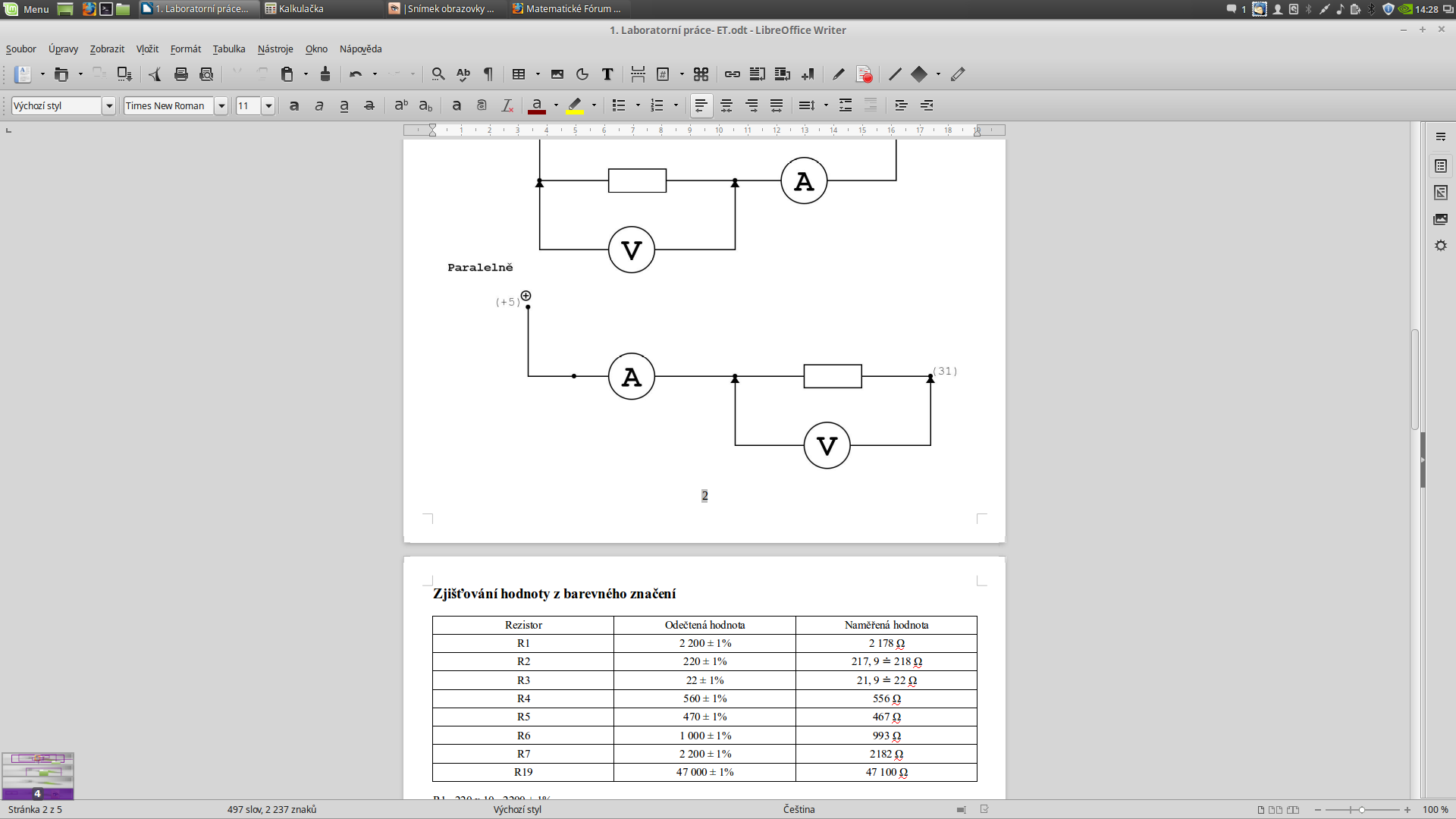The width and height of the screenshot is (1456, 819).
Task: Open the bullet list style dropdown arrow
Action: pos(638,105)
